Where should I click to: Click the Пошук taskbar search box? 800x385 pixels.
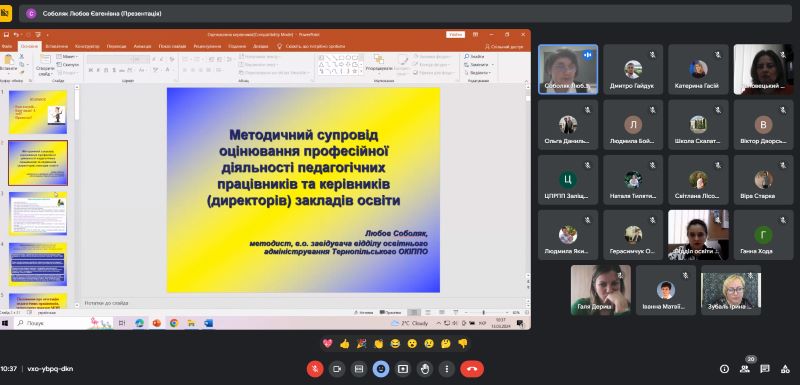63,323
